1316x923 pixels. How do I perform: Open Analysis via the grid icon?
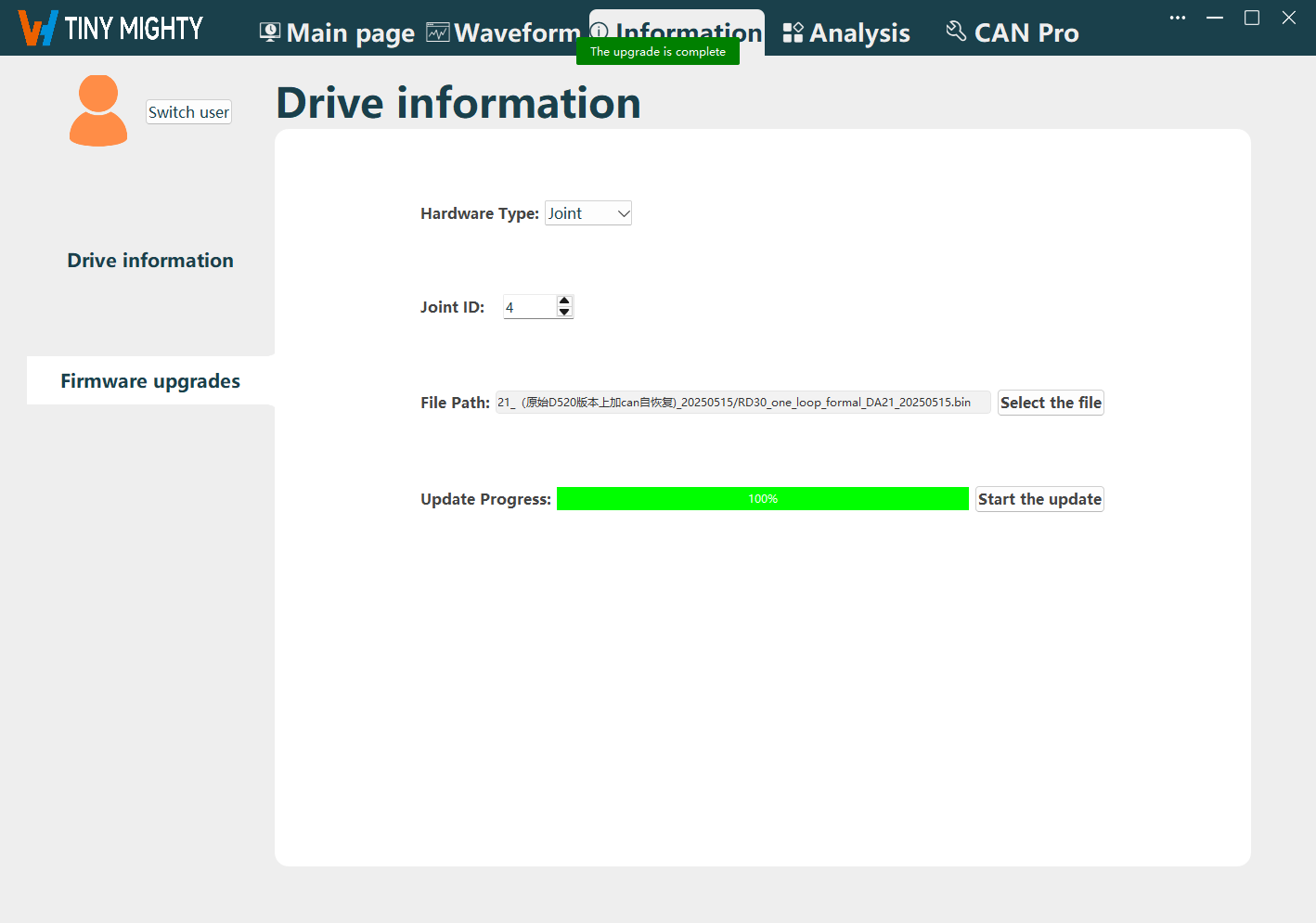[793, 32]
